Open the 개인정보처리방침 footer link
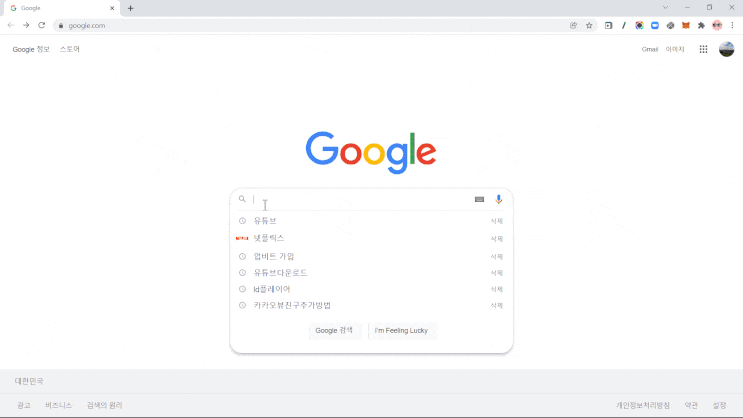743x418 pixels. tap(643, 405)
